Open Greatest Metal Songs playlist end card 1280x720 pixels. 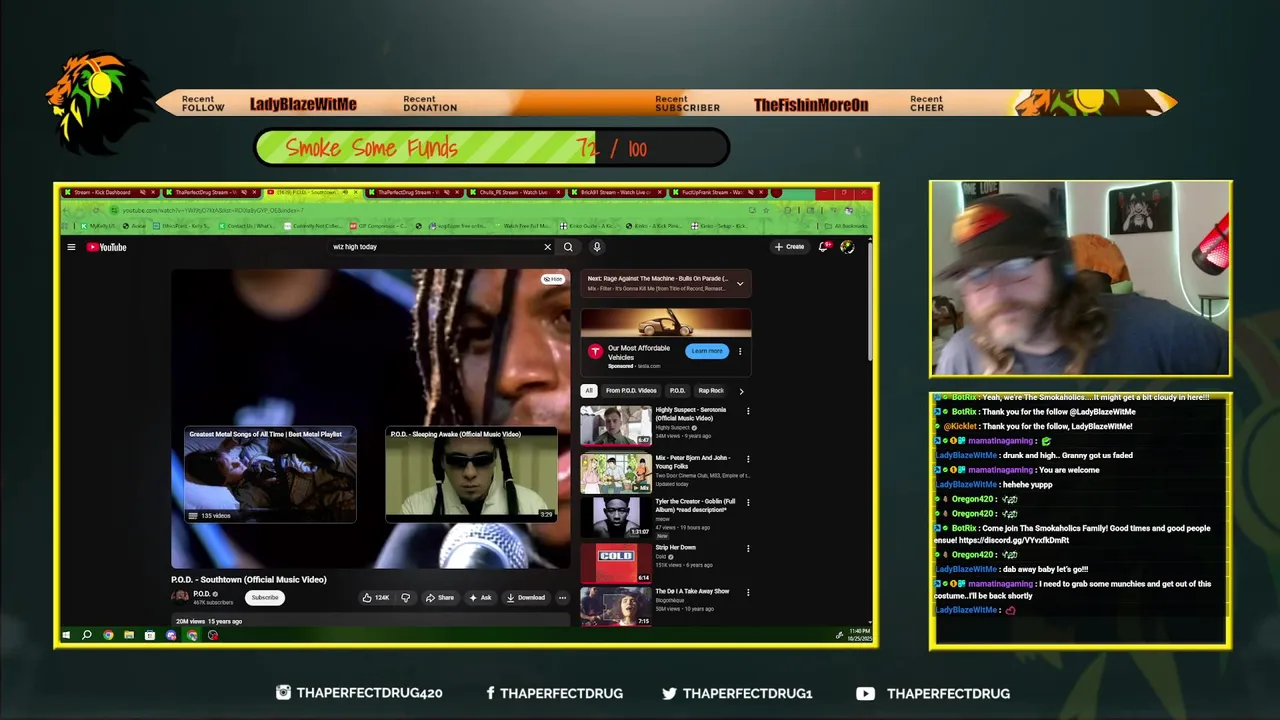pyautogui.click(x=270, y=475)
